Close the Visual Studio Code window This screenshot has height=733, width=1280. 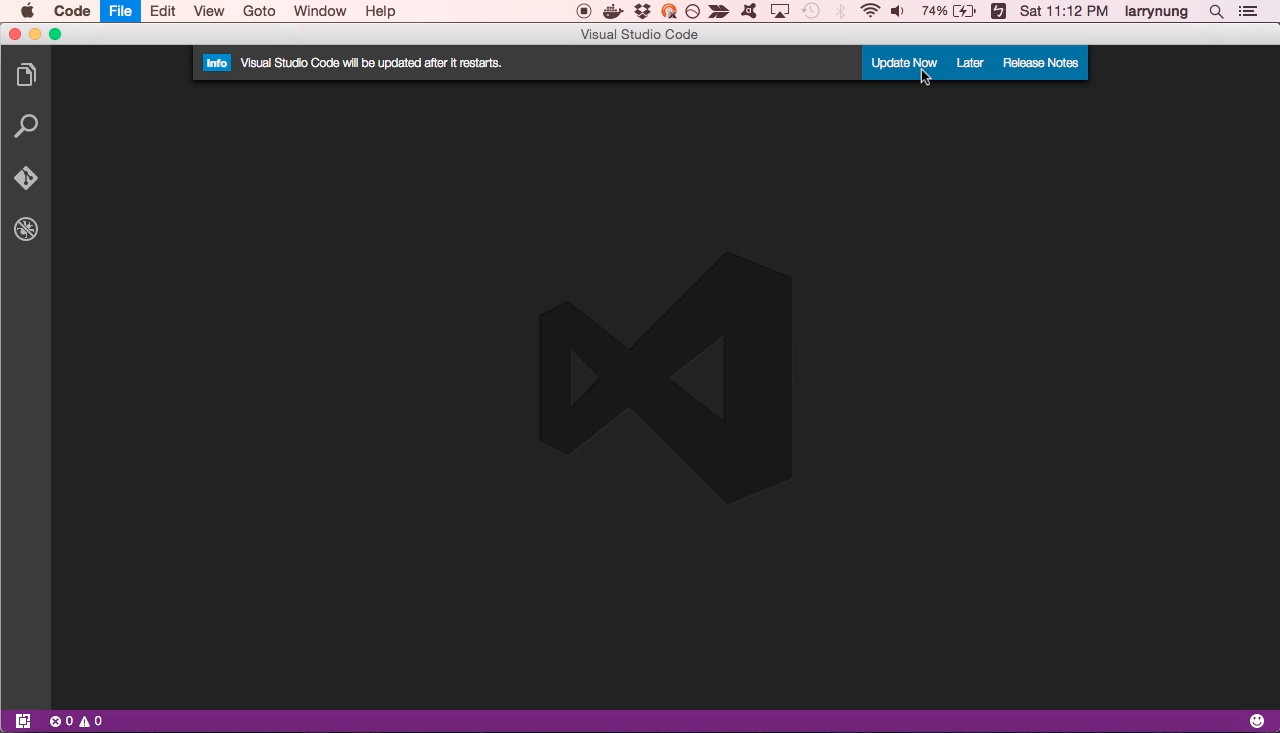tap(15, 34)
